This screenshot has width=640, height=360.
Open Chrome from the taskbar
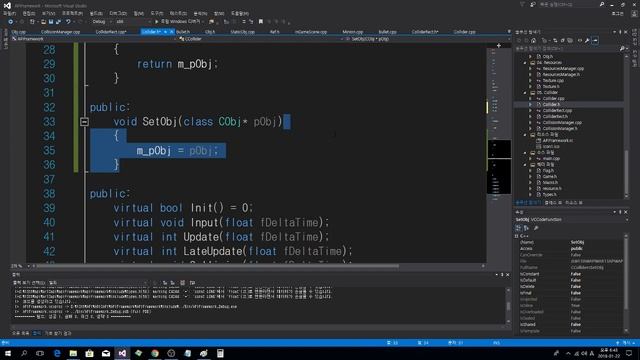pos(155,353)
